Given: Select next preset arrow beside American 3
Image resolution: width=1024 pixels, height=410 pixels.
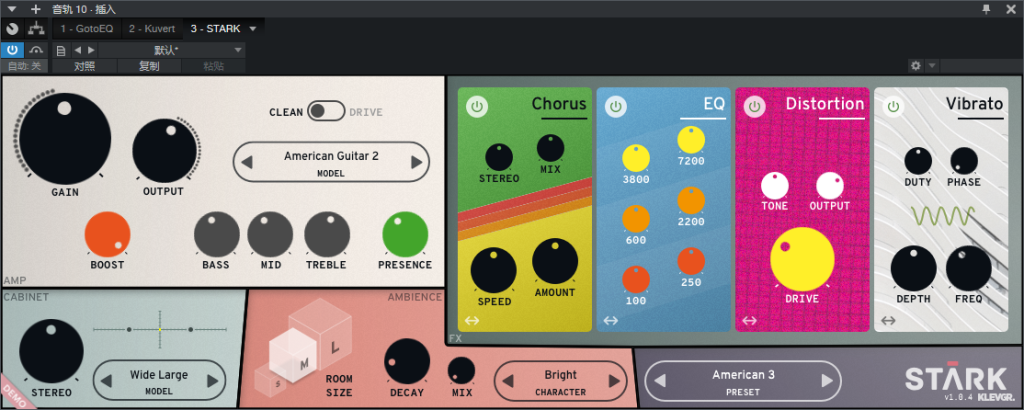Looking at the screenshot, I should [x=827, y=381].
